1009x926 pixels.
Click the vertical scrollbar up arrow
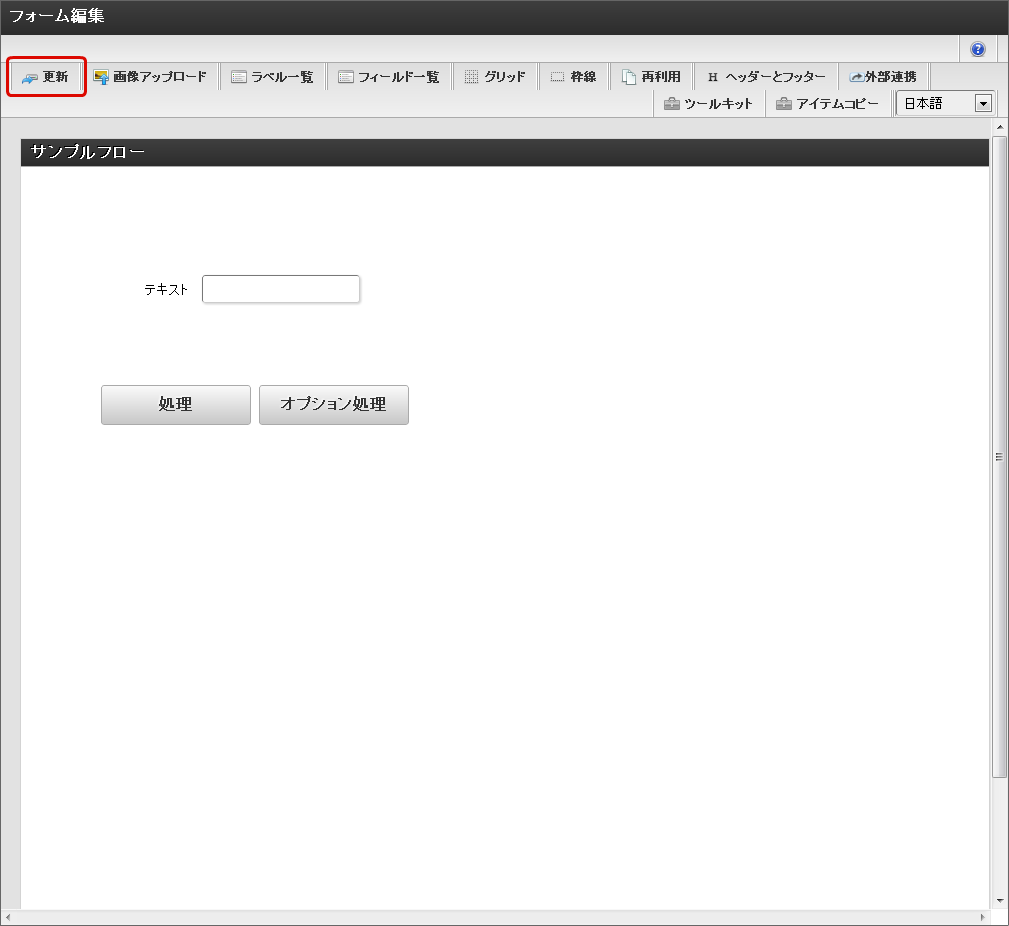[x=999, y=127]
